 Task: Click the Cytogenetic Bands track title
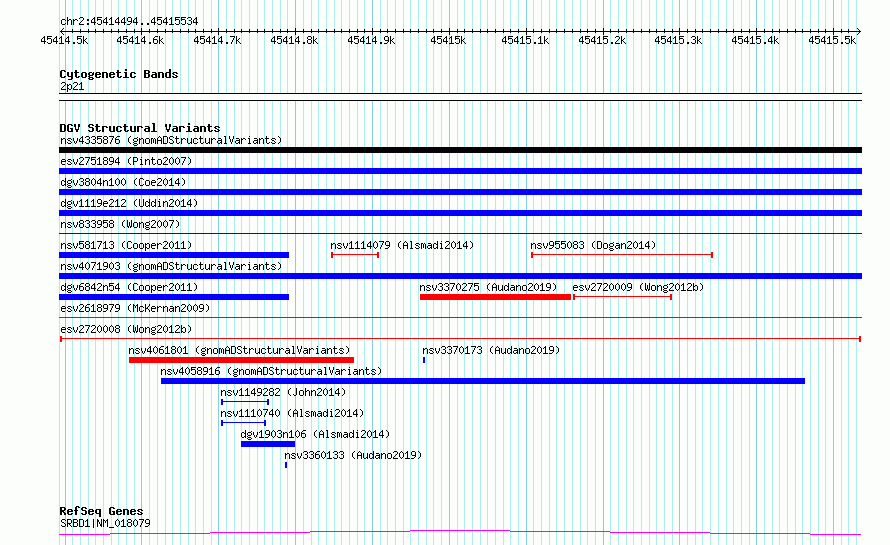pos(119,74)
